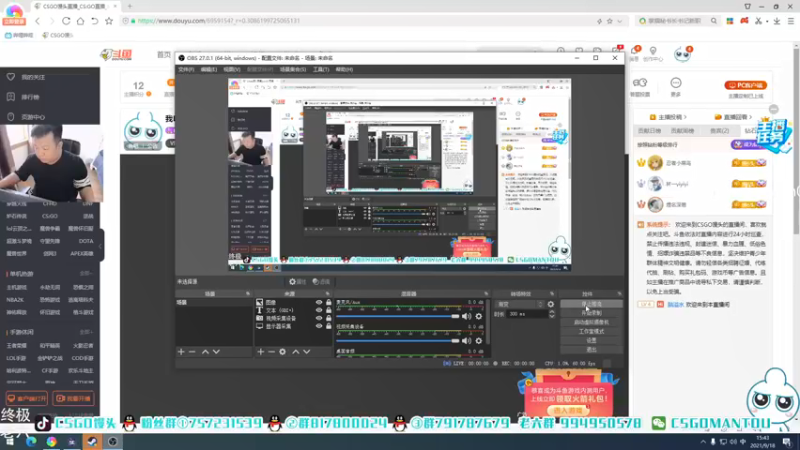
Task: Move the source up in the sources list
Action: point(295,352)
